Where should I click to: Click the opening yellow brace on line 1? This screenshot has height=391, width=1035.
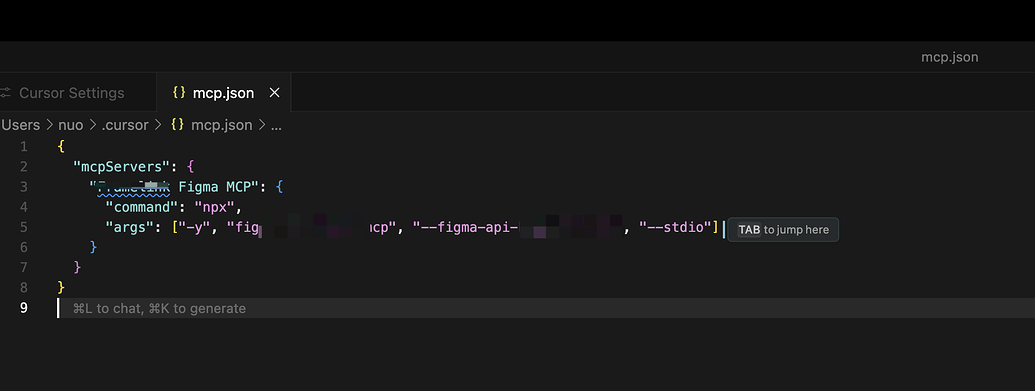coord(61,146)
